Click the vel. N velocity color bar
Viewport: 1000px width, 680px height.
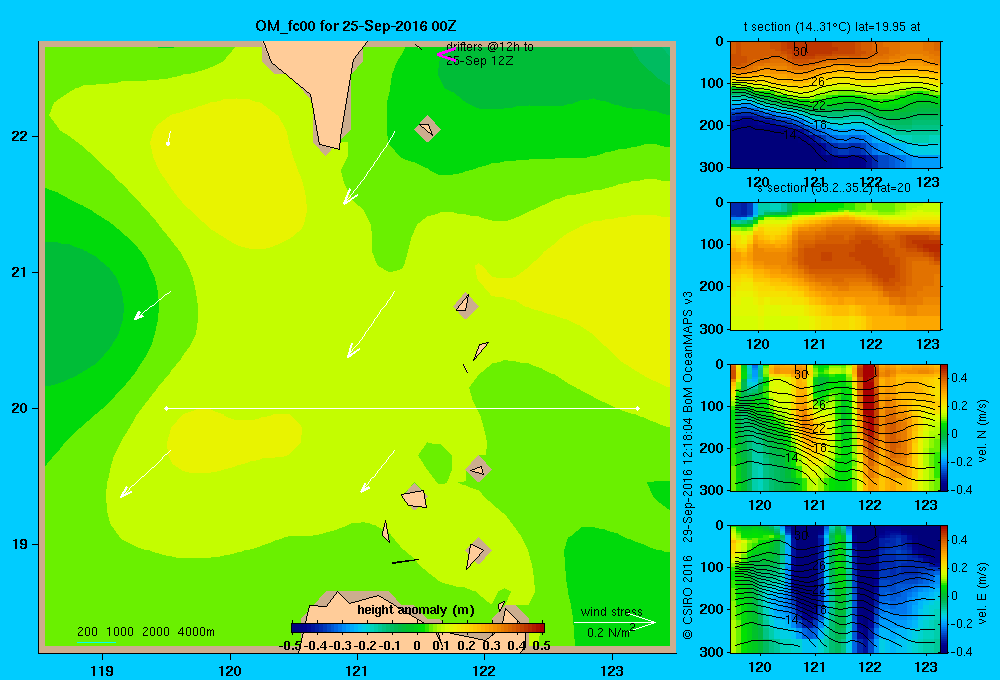[x=945, y=427]
